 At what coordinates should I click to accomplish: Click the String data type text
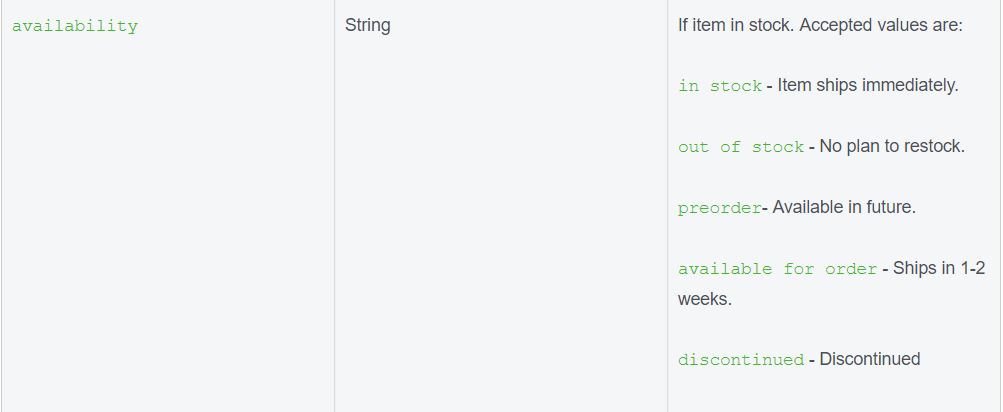pyautogui.click(x=367, y=26)
